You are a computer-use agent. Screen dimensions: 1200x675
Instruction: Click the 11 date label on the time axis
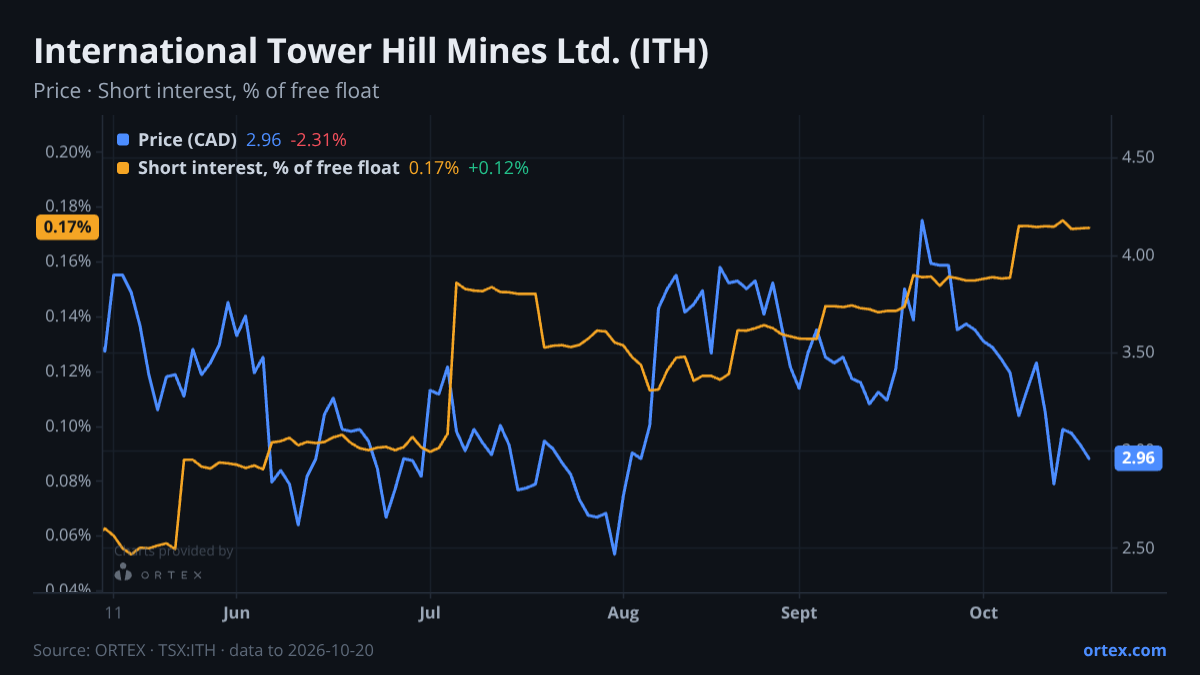112,612
